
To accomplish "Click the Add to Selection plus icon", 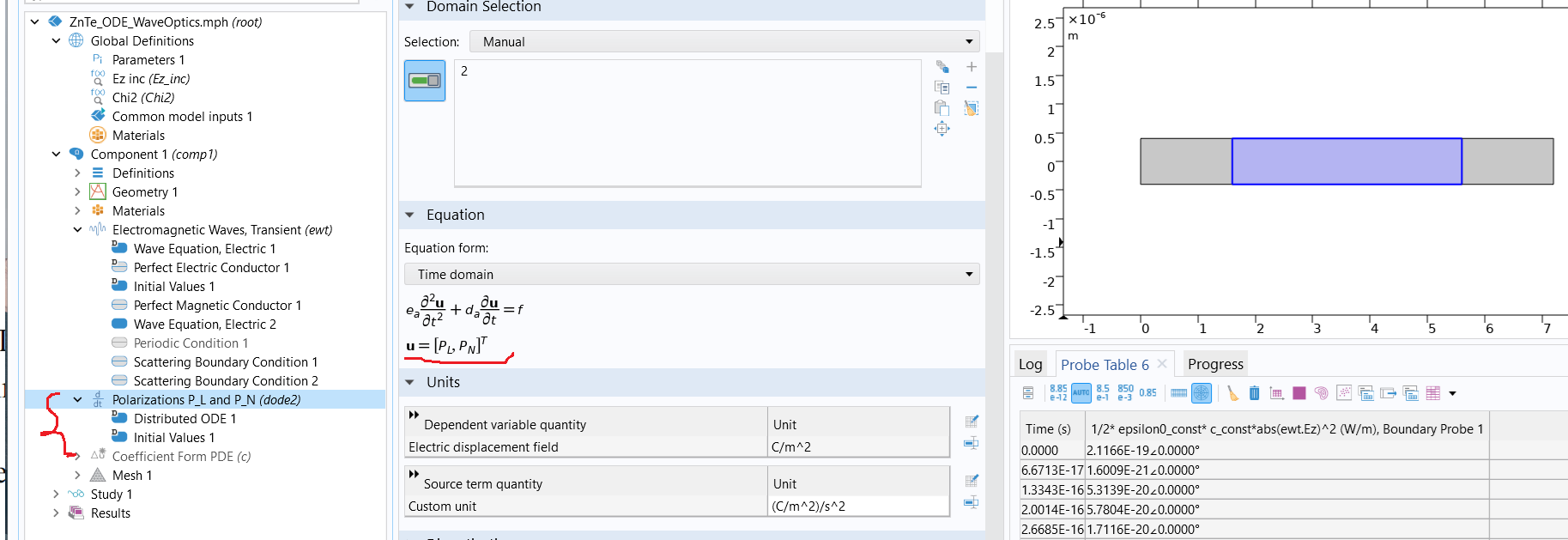I will pyautogui.click(x=972, y=67).
